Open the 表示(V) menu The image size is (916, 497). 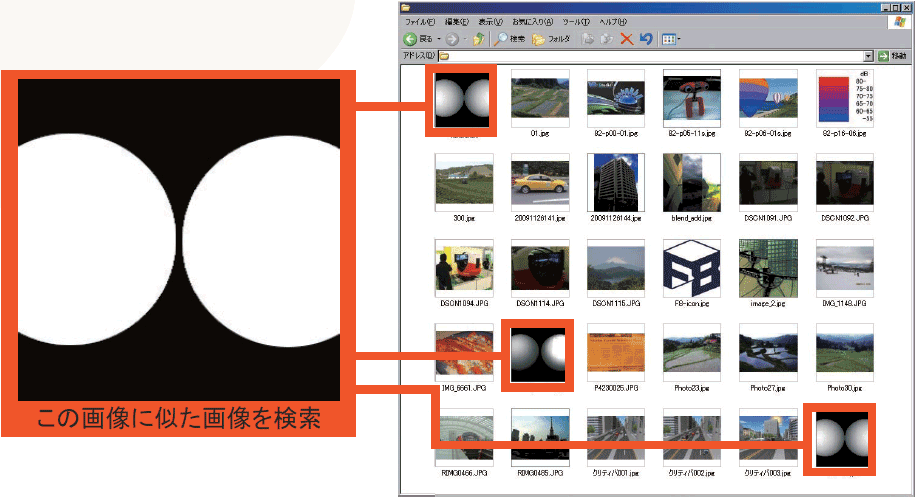click(x=491, y=22)
